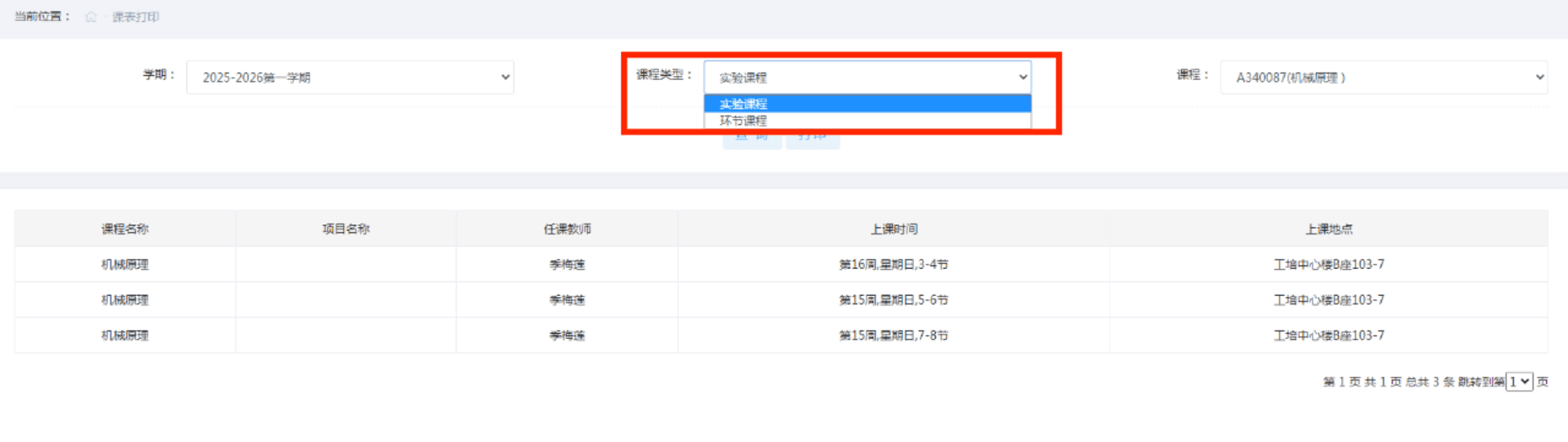Click the 上课地点 column header
Screen dimensions: 1568x442
pos(1329,229)
